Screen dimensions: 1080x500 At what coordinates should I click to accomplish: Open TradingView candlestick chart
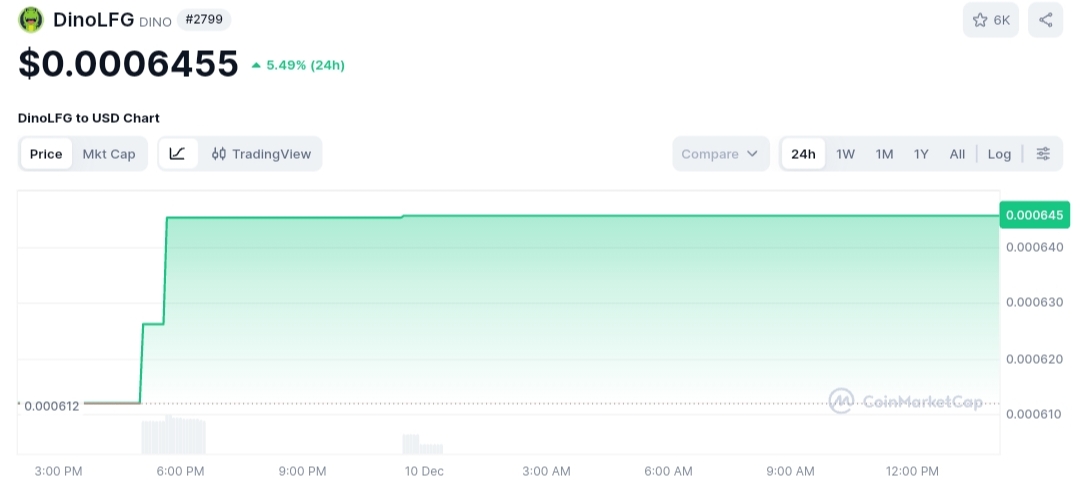pos(261,154)
